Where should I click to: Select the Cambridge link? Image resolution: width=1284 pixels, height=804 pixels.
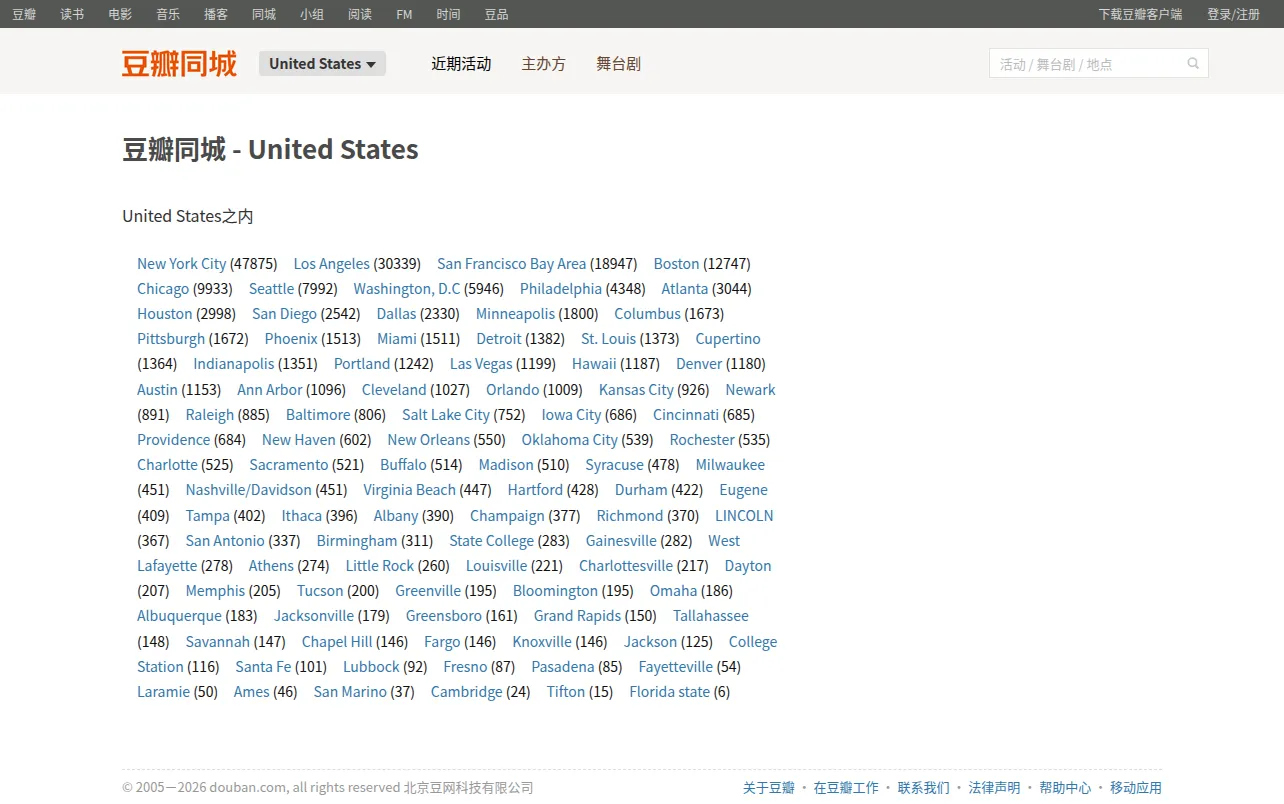click(x=467, y=692)
